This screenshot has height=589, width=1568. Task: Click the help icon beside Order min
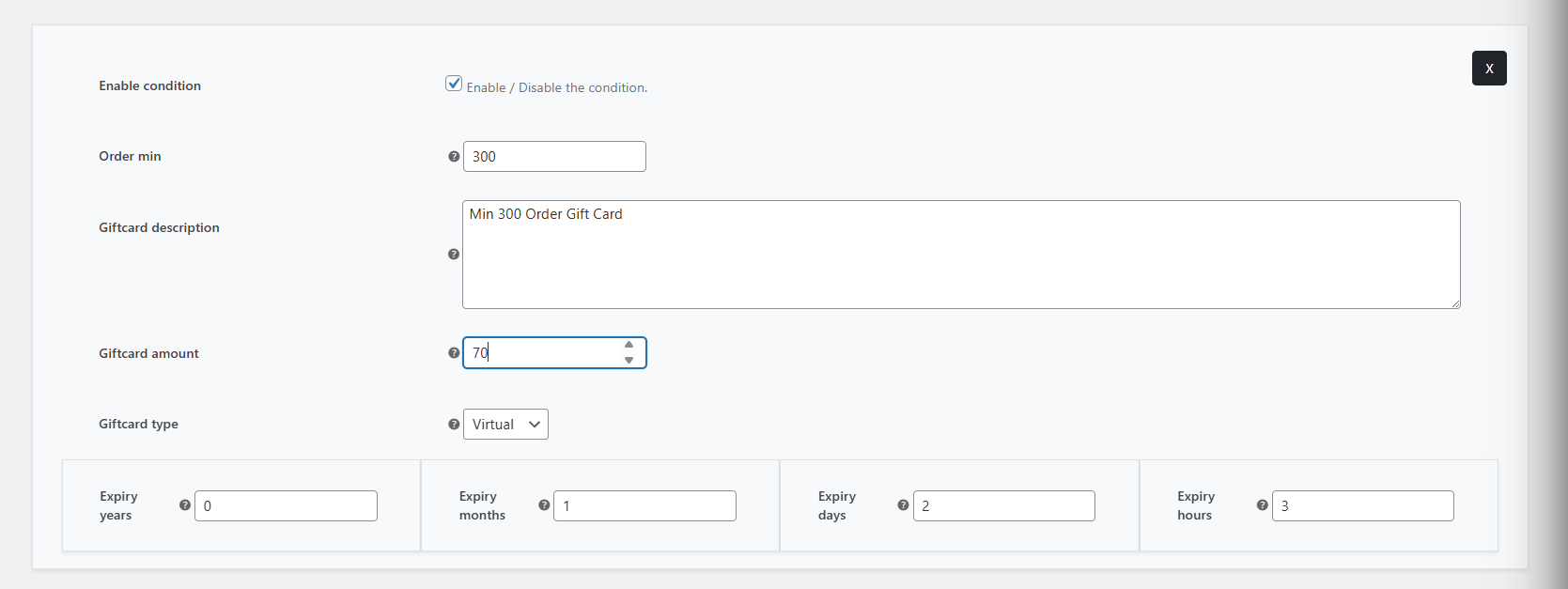pyautogui.click(x=454, y=157)
